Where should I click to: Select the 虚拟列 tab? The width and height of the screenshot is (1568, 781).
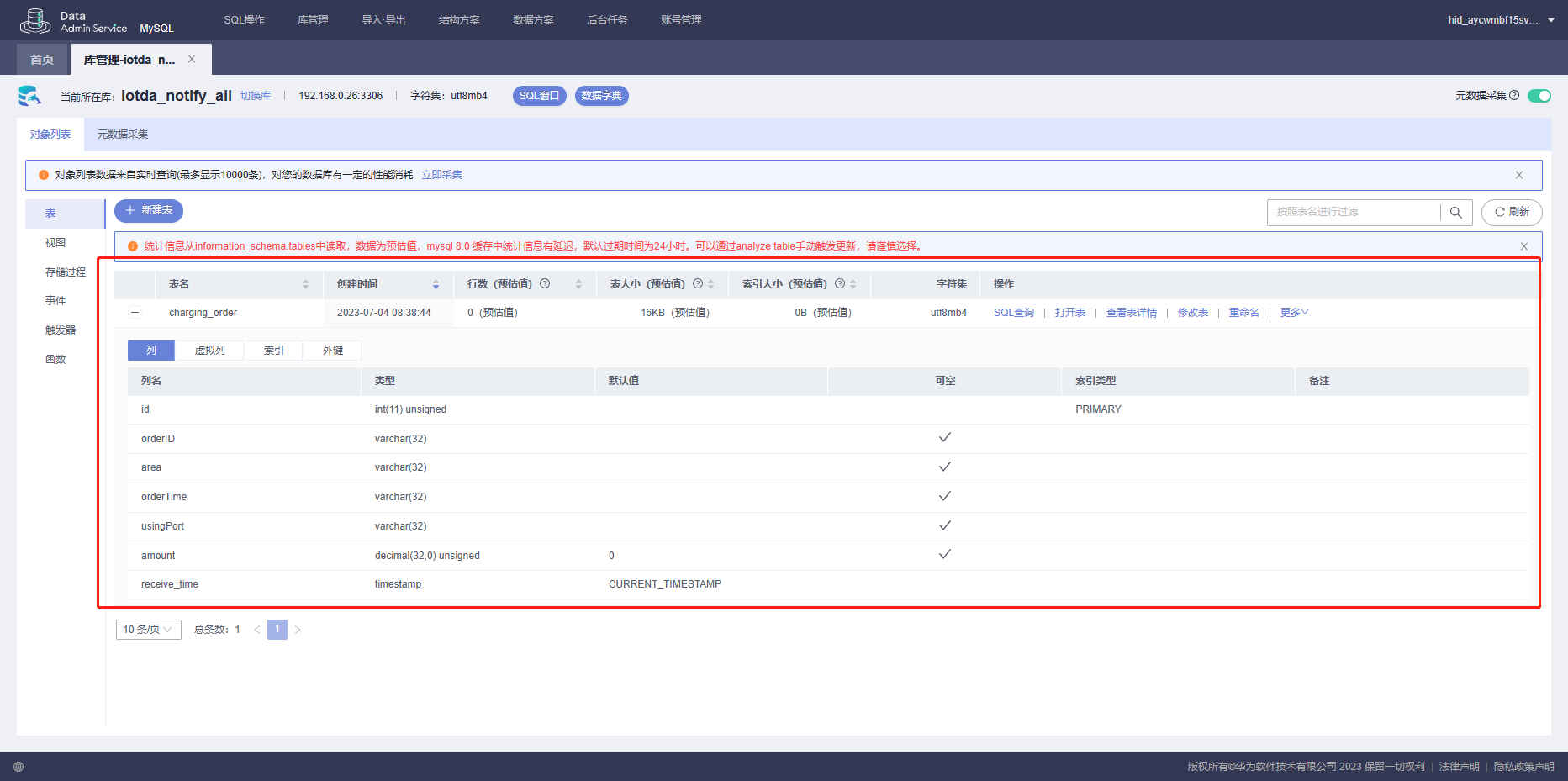pyautogui.click(x=210, y=351)
